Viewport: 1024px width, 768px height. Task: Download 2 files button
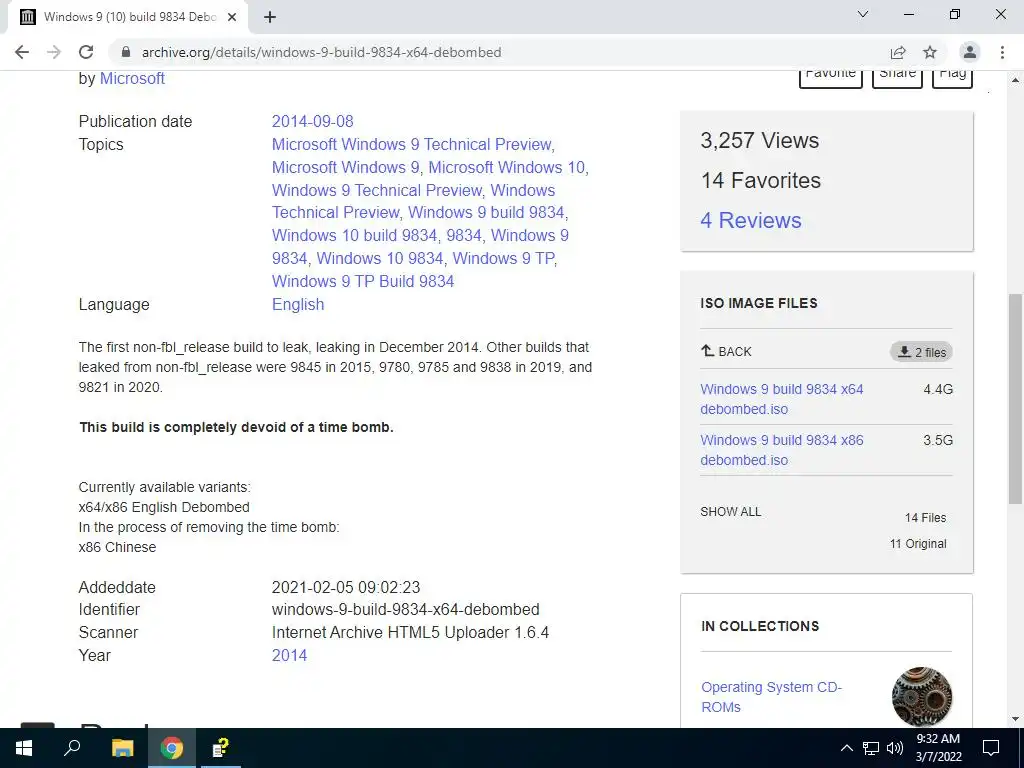(x=921, y=352)
